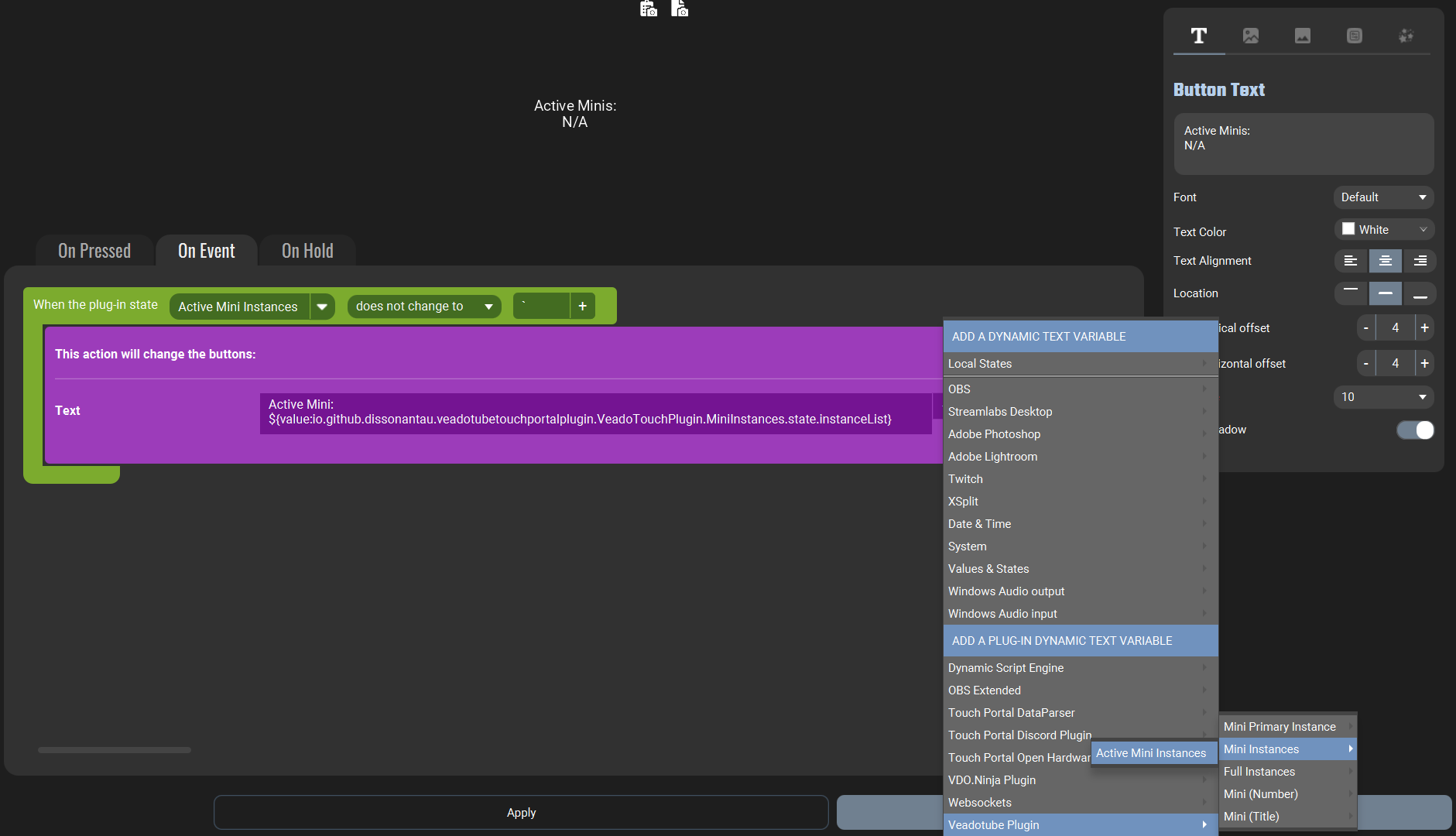Open the Active Mini Instances state dropdown
Screen dimensions: 1456x836
[252, 307]
